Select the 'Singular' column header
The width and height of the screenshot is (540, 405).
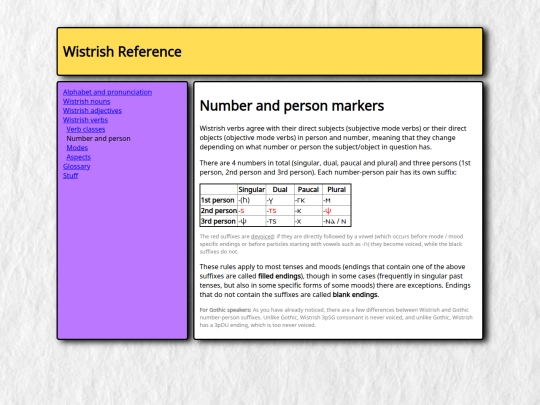[x=252, y=189]
